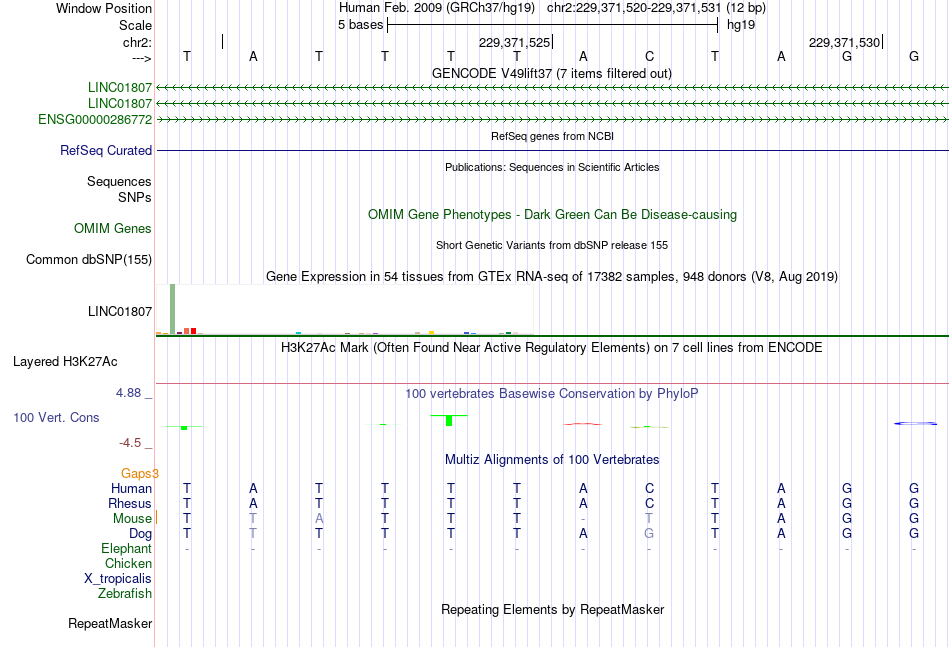
Task: Open the RefSeq Curated track label
Action: pos(106,150)
